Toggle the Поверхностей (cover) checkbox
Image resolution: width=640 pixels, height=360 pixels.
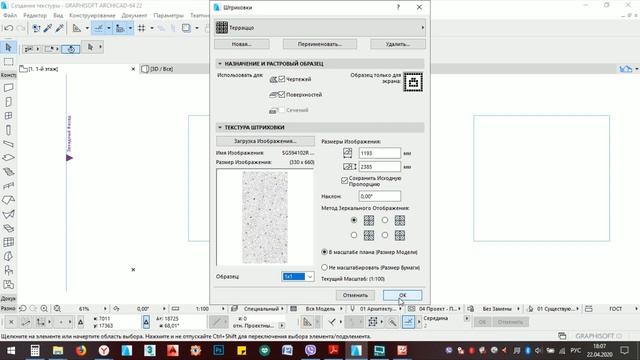click(282, 94)
